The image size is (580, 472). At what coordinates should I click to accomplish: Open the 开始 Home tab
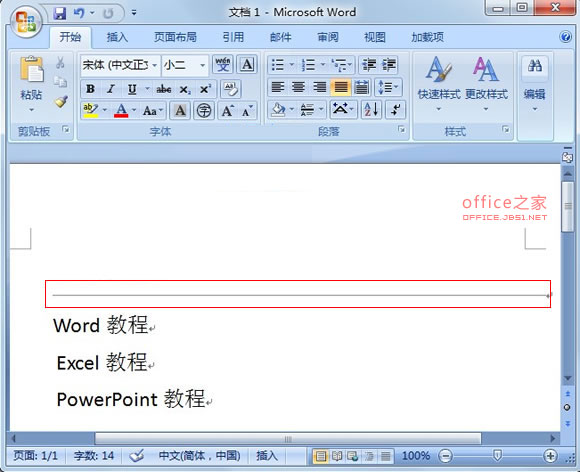(x=70, y=37)
